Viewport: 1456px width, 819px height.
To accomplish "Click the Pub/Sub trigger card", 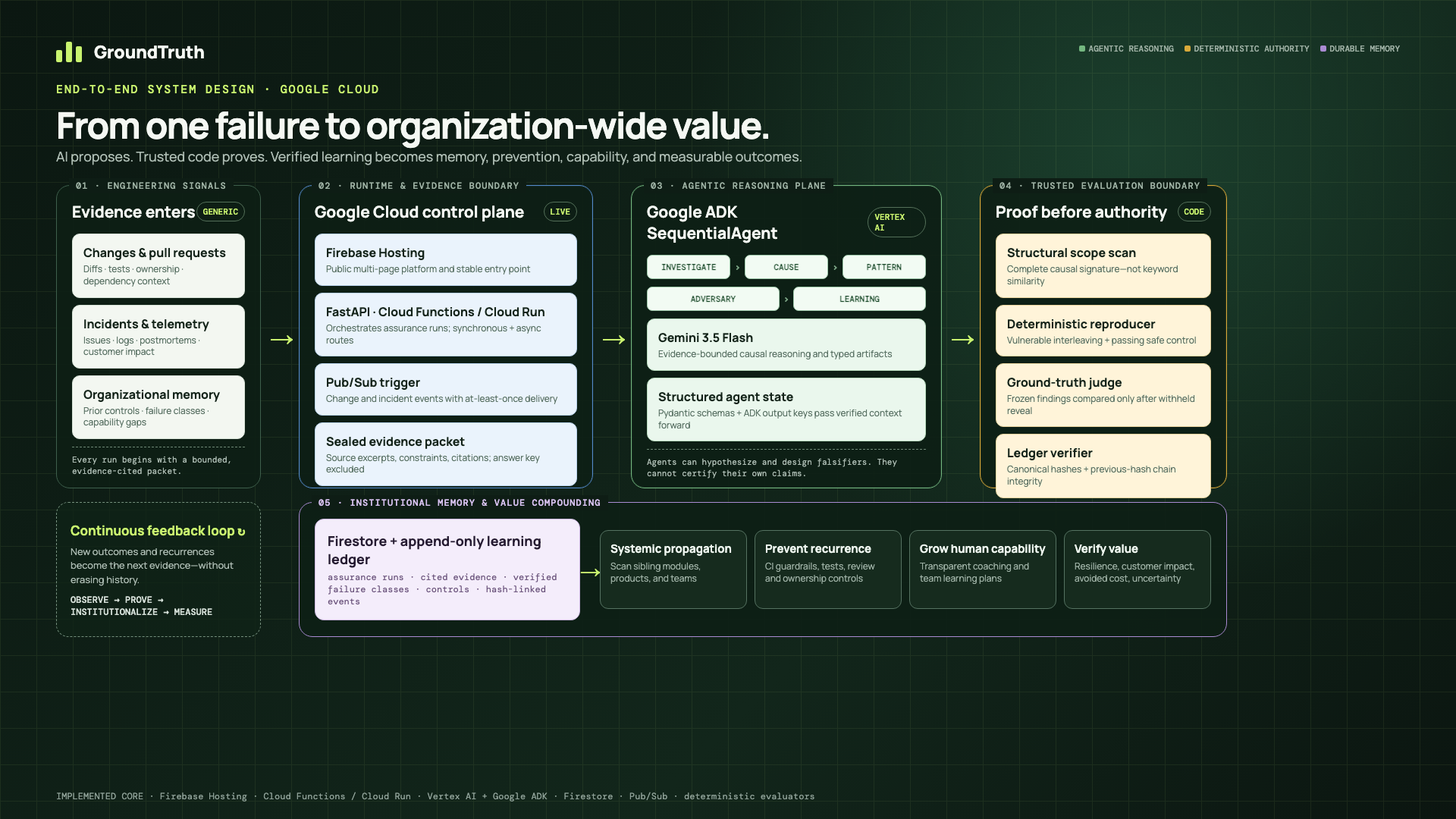I will (x=446, y=389).
